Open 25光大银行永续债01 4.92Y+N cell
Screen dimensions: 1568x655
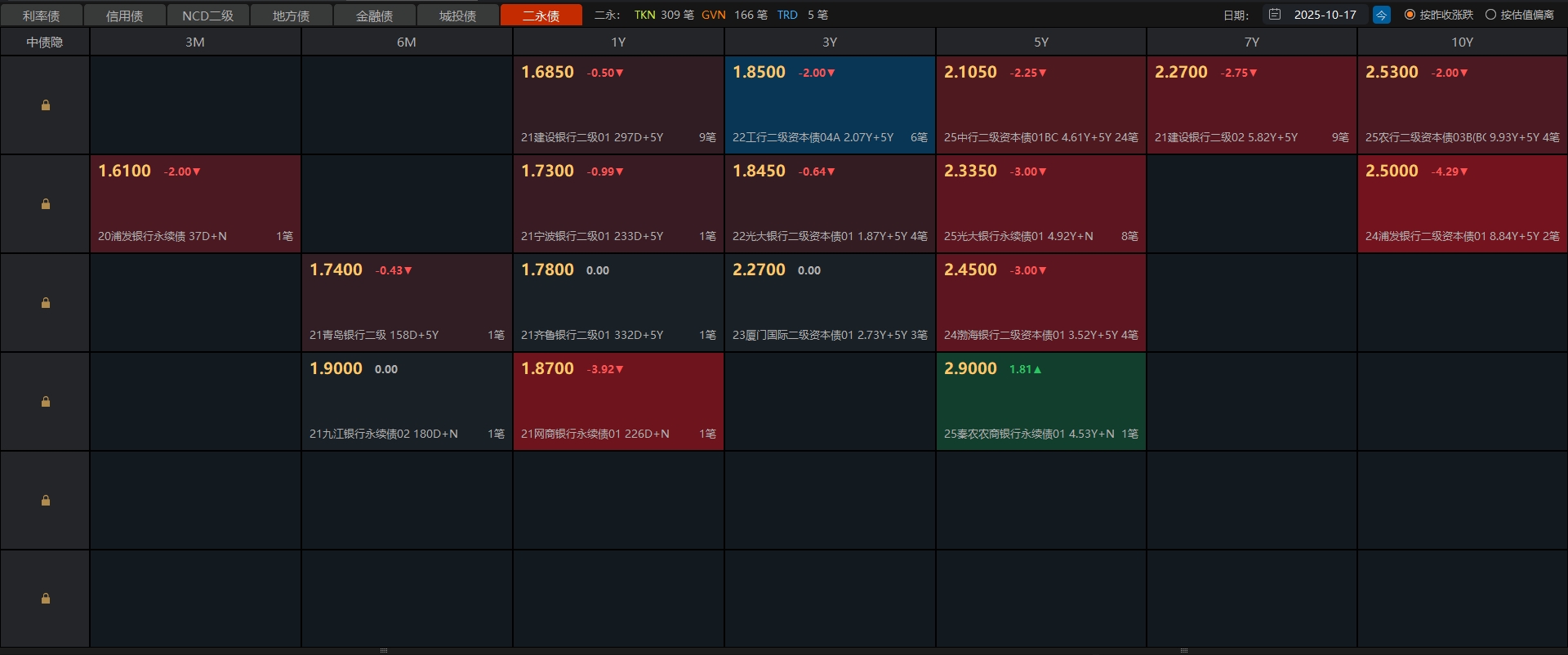coord(1041,204)
